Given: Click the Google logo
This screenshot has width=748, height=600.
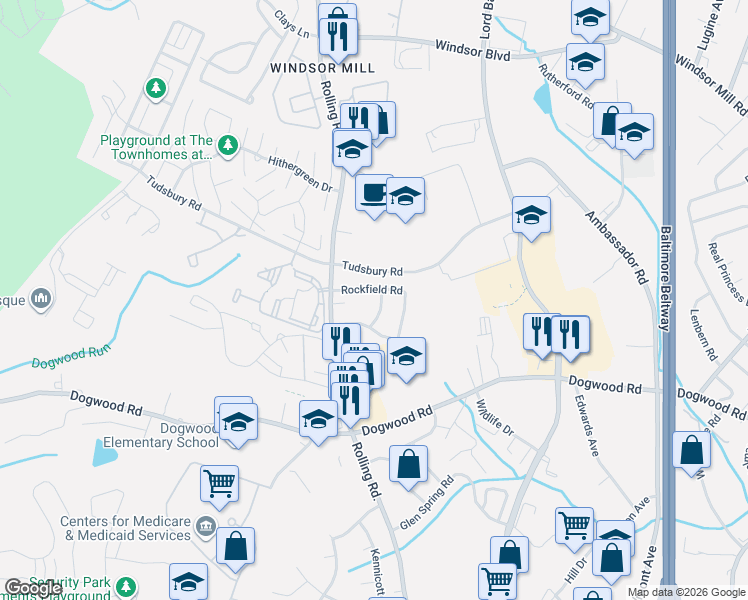Looking at the screenshot, I should pos(33,588).
